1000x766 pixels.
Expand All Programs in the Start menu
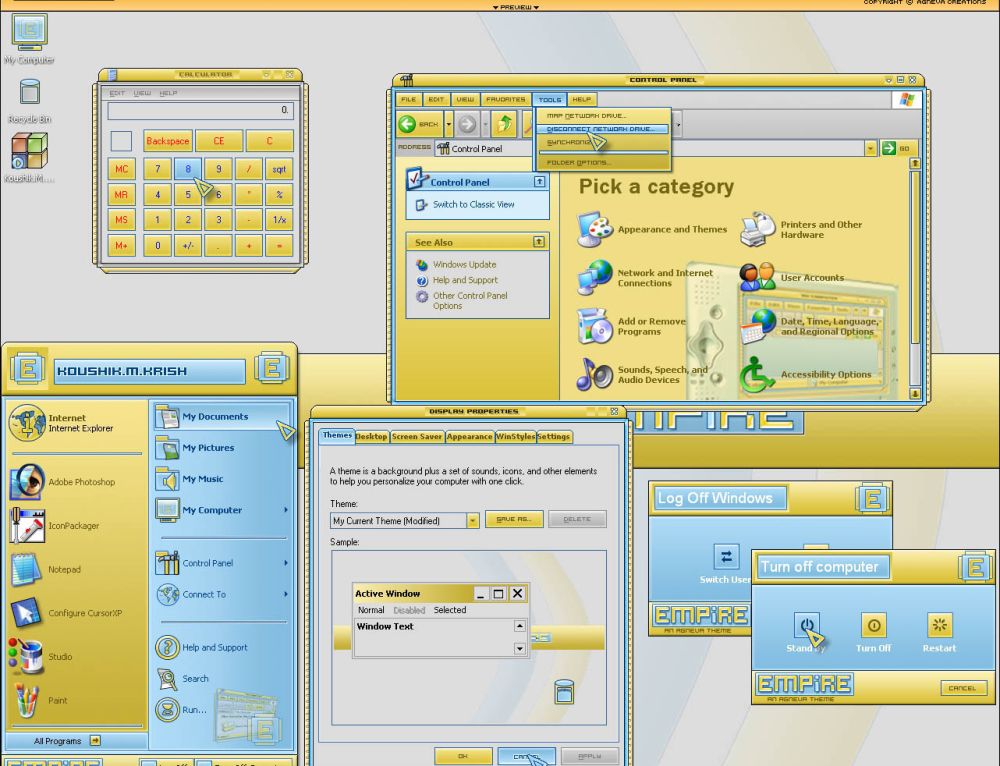click(x=66, y=741)
